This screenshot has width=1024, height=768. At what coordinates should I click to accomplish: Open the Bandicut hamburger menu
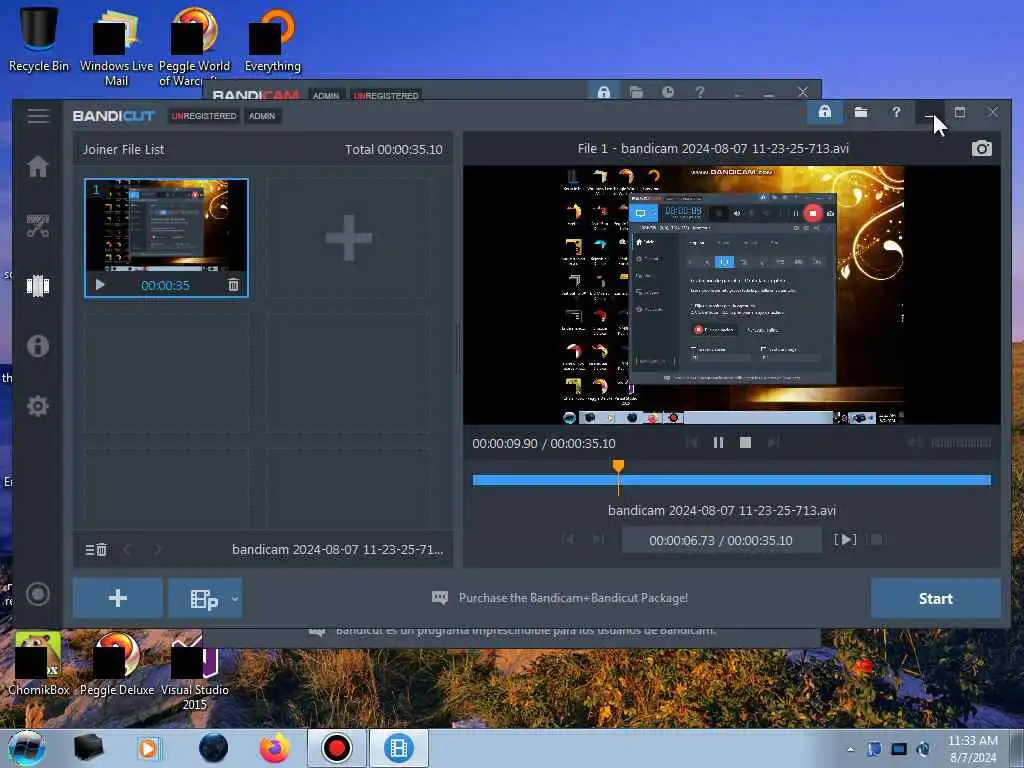point(38,116)
